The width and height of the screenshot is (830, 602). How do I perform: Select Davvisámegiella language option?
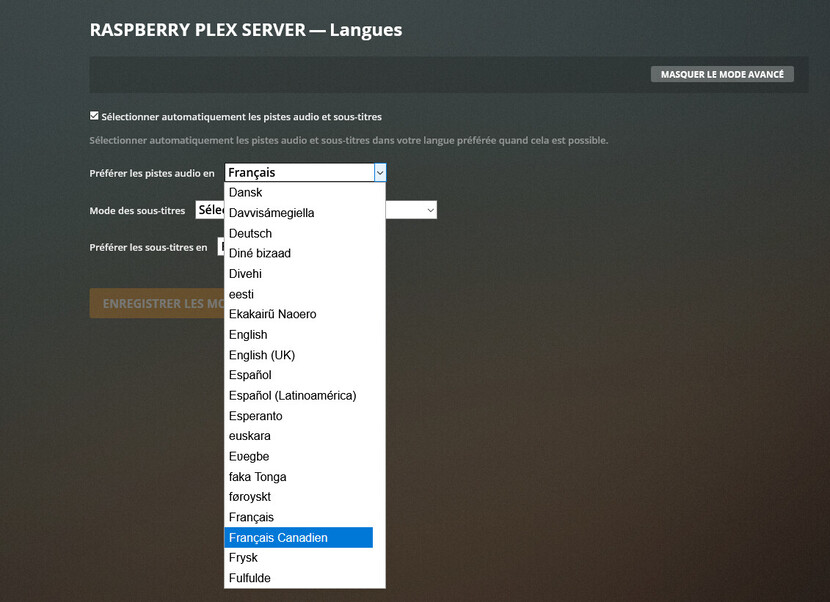tap(299, 213)
